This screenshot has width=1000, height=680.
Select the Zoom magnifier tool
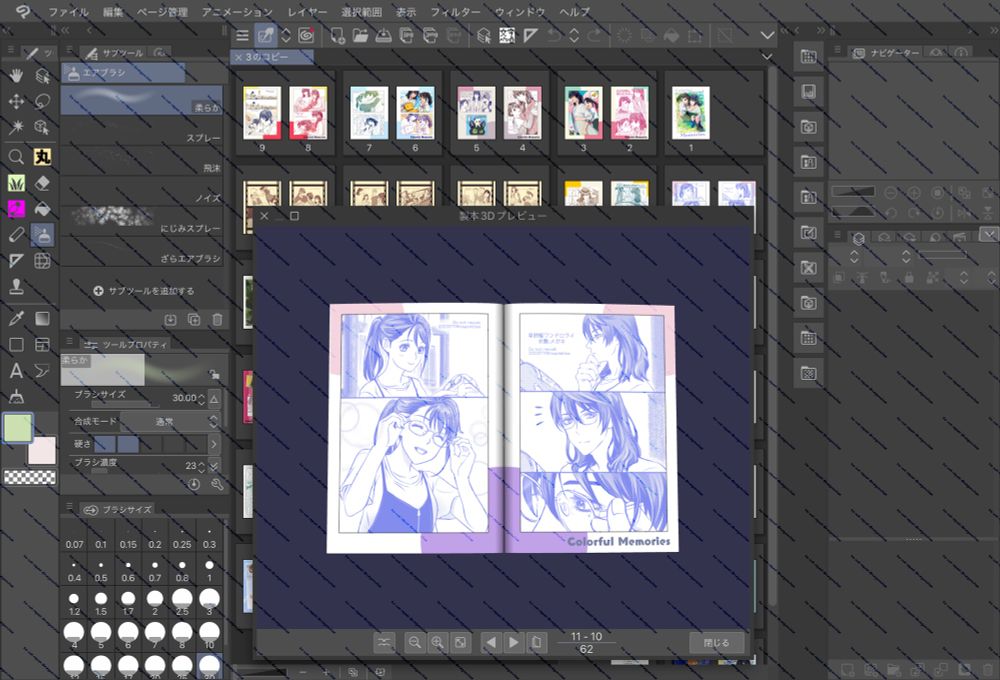[x=16, y=156]
